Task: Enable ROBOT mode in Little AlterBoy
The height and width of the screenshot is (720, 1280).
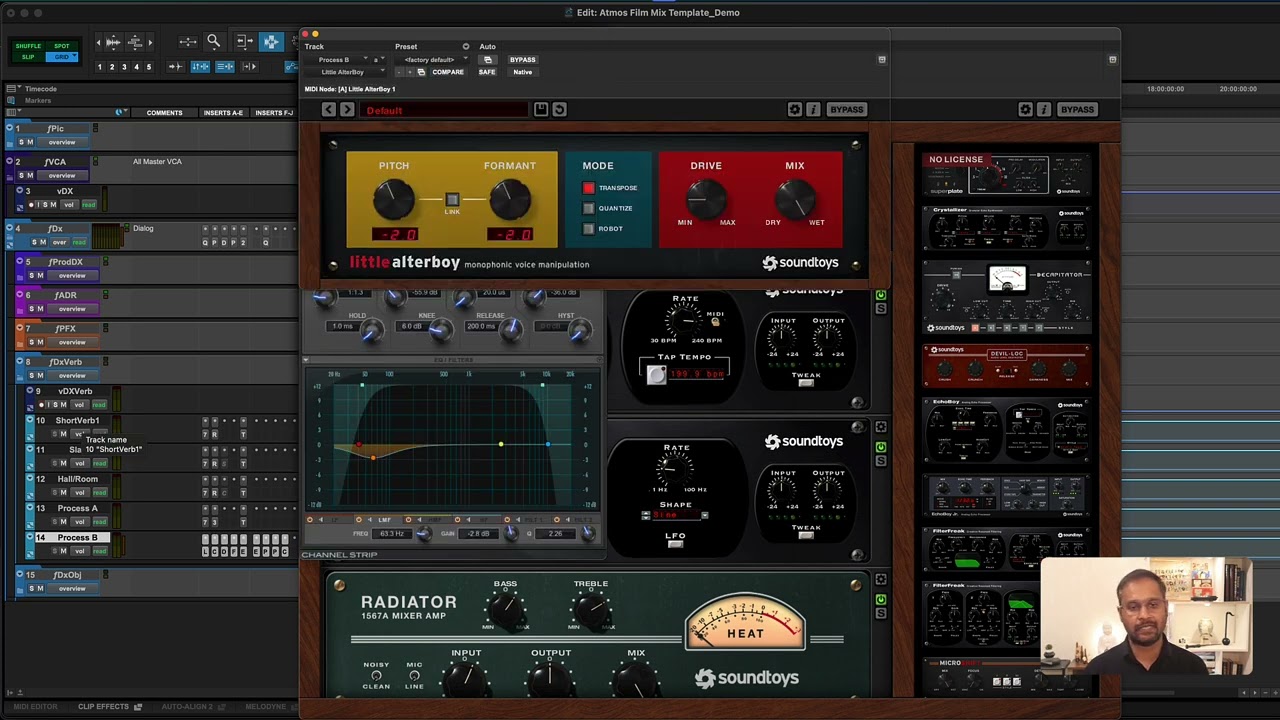Action: pos(589,229)
